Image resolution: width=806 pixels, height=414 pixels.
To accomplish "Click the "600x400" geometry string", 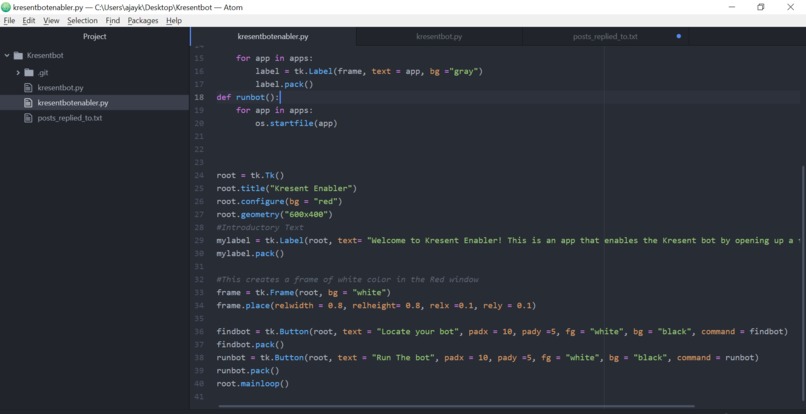I will point(306,214).
